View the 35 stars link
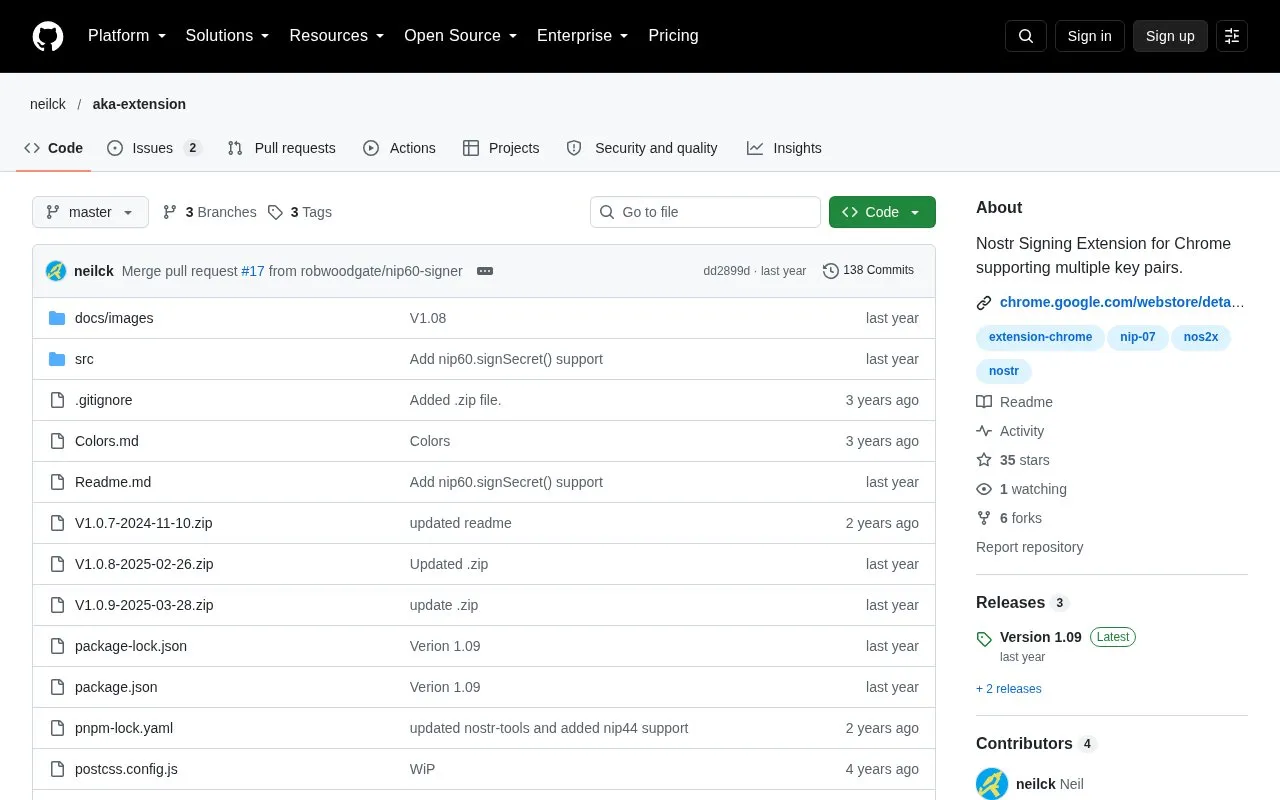The height and width of the screenshot is (800, 1280). click(1013, 460)
